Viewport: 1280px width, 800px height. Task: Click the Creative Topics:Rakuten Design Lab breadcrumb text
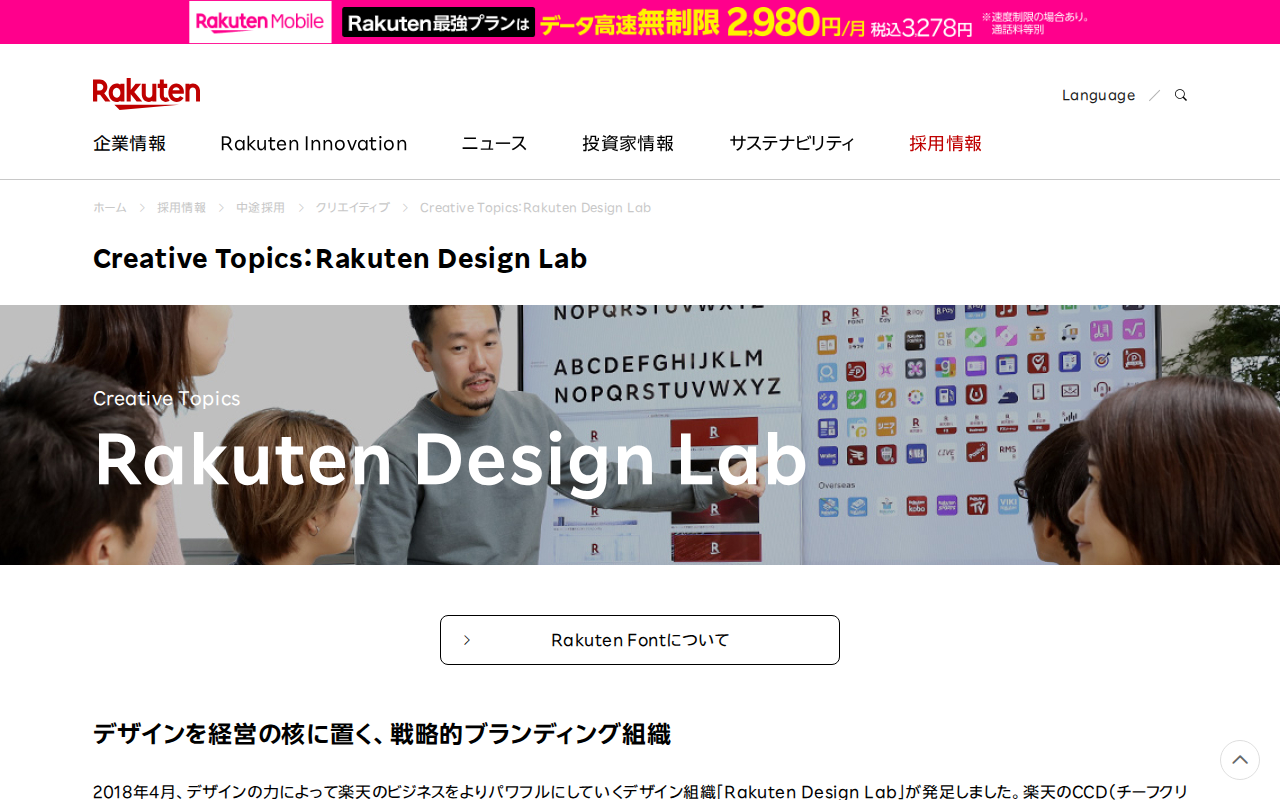click(535, 208)
